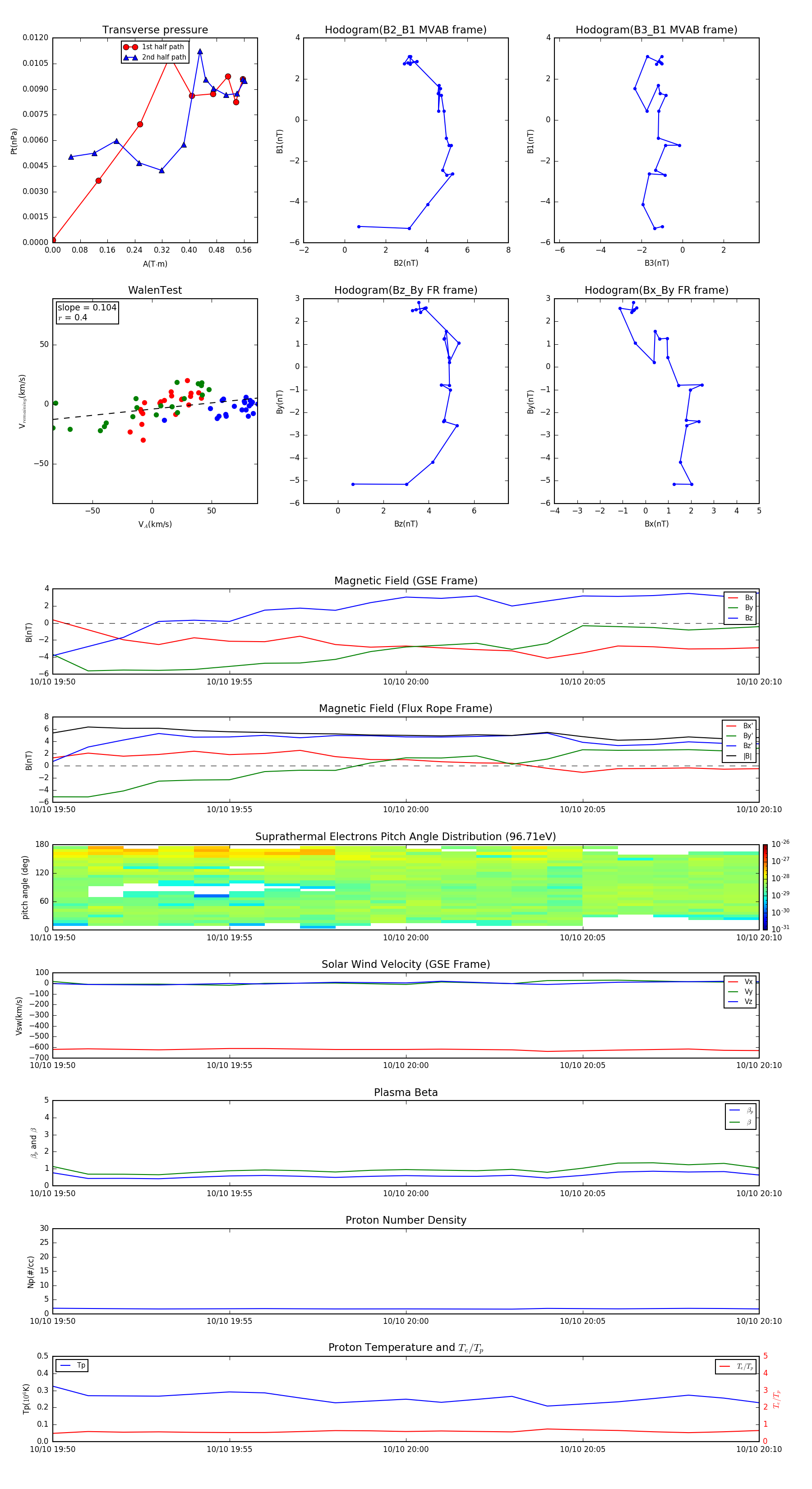
Task: Select the Vx legend entry
Action: pyautogui.click(x=741, y=981)
